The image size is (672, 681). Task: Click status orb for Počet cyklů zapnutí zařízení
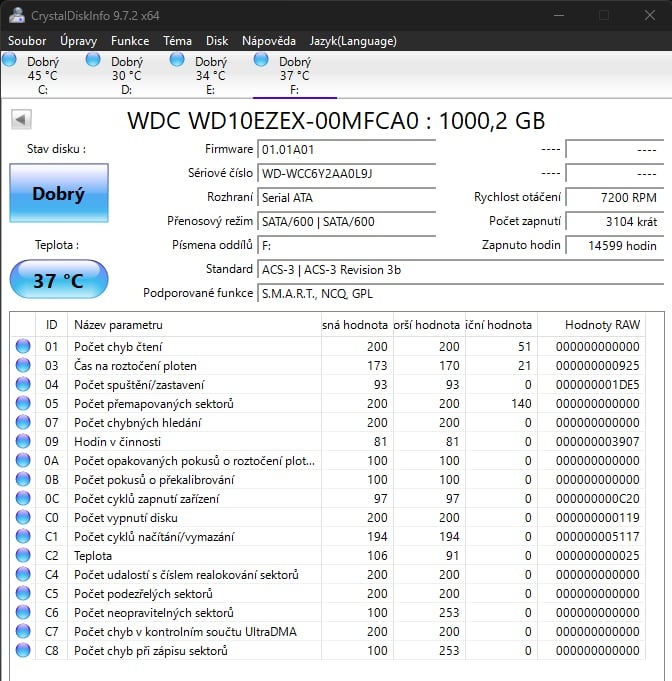point(23,498)
